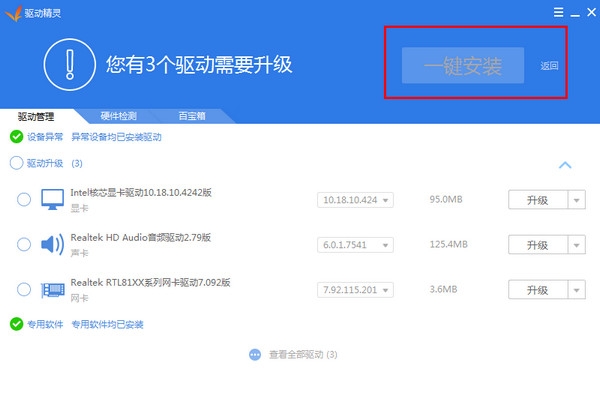Click the green check beside 专用软件

tap(16, 324)
